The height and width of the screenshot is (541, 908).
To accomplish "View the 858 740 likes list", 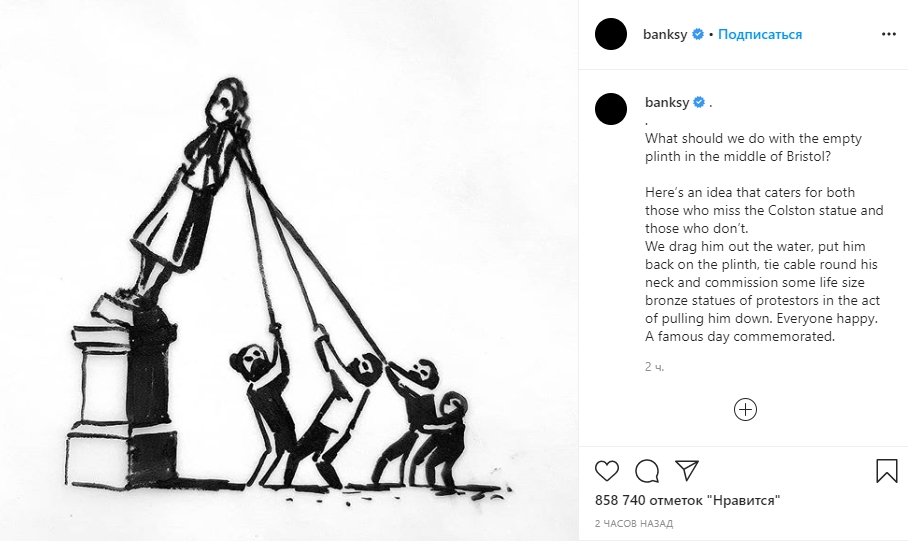I will coord(686,500).
